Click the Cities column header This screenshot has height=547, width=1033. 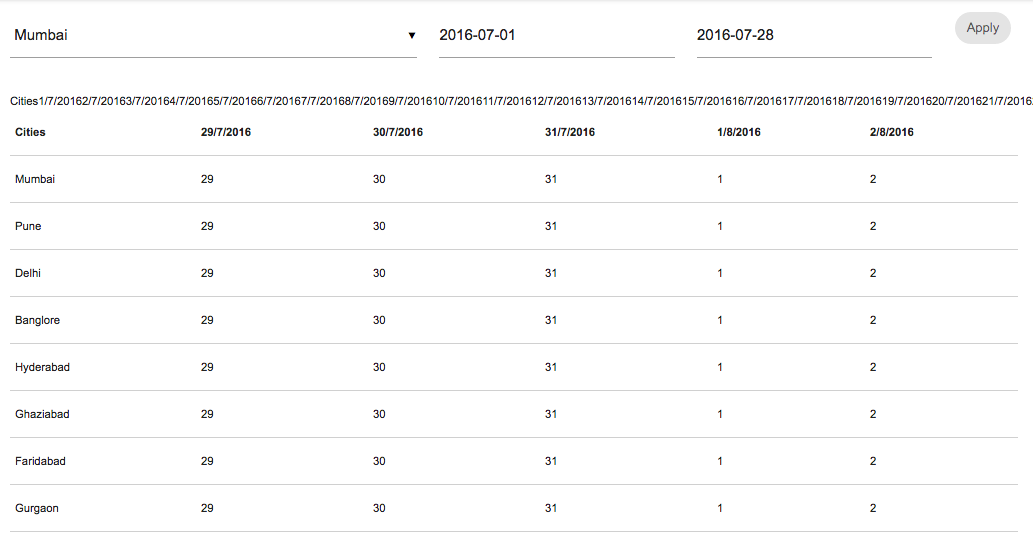(31, 132)
